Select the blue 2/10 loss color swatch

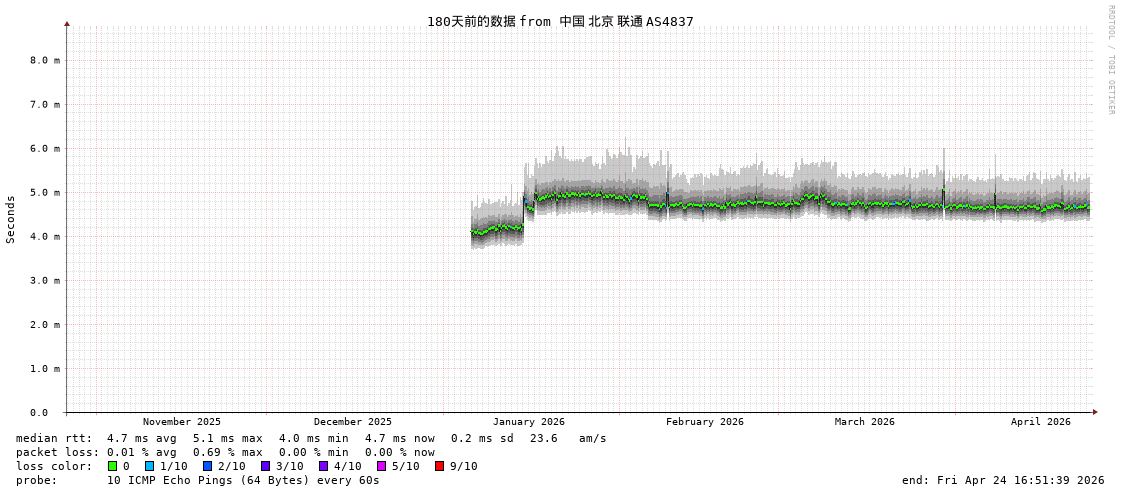[207, 466]
